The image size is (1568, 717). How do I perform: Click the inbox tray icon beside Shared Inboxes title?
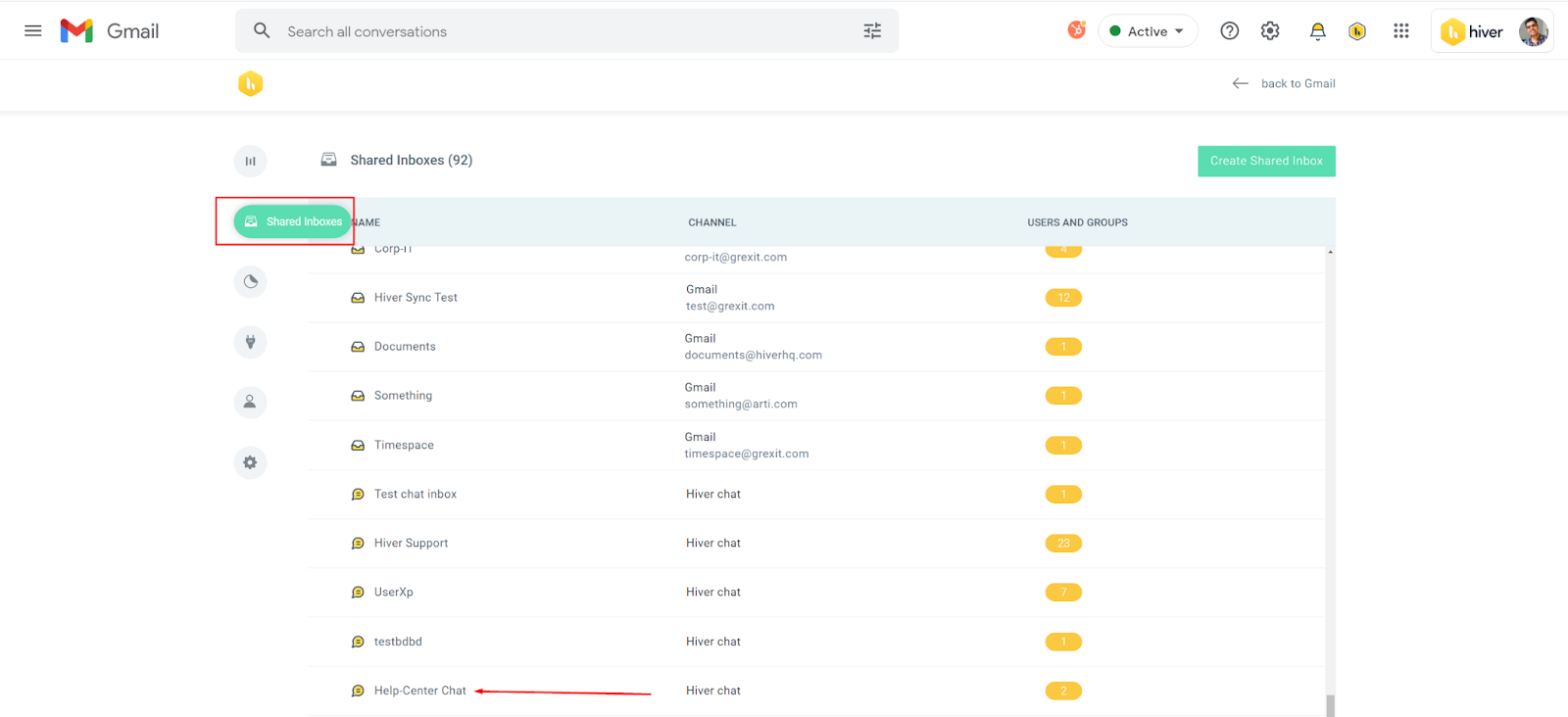tap(329, 160)
